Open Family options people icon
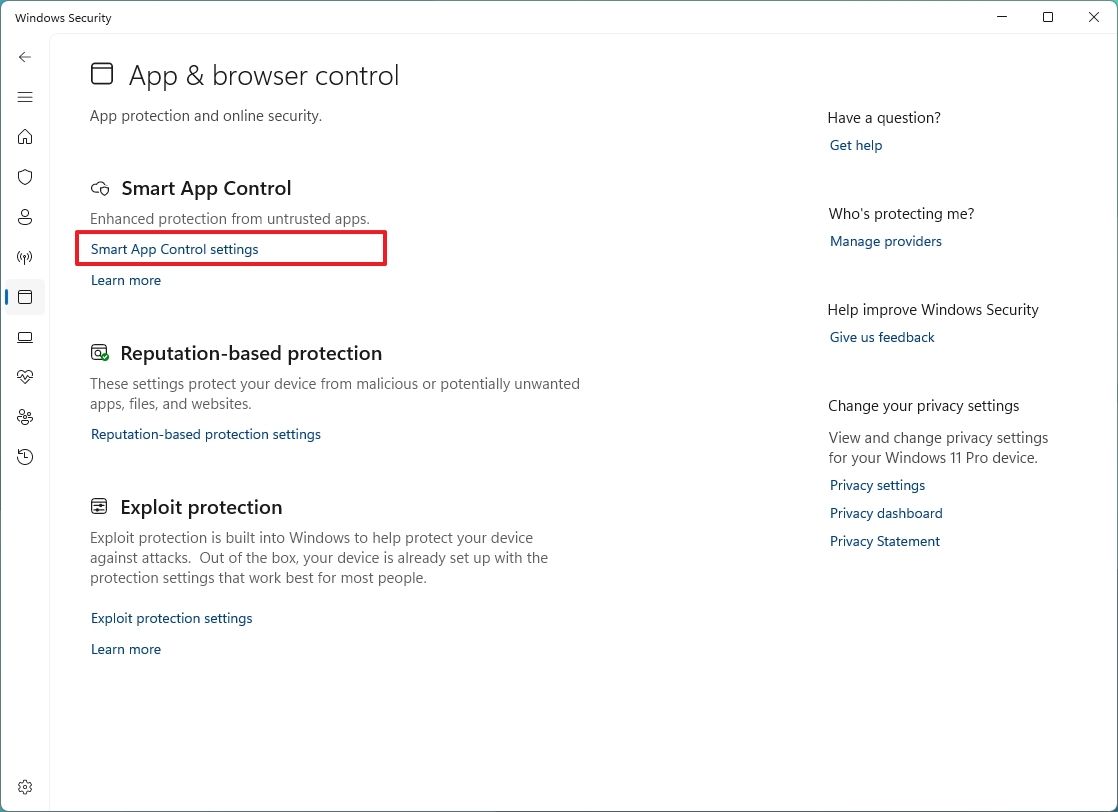Image resolution: width=1118 pixels, height=812 pixels. coord(25,417)
